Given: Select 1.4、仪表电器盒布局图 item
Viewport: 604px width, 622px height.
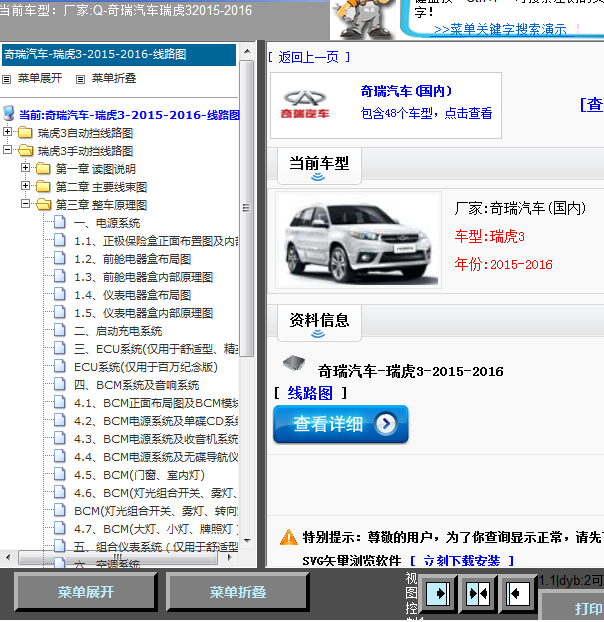Looking at the screenshot, I should pyautogui.click(x=132, y=295).
